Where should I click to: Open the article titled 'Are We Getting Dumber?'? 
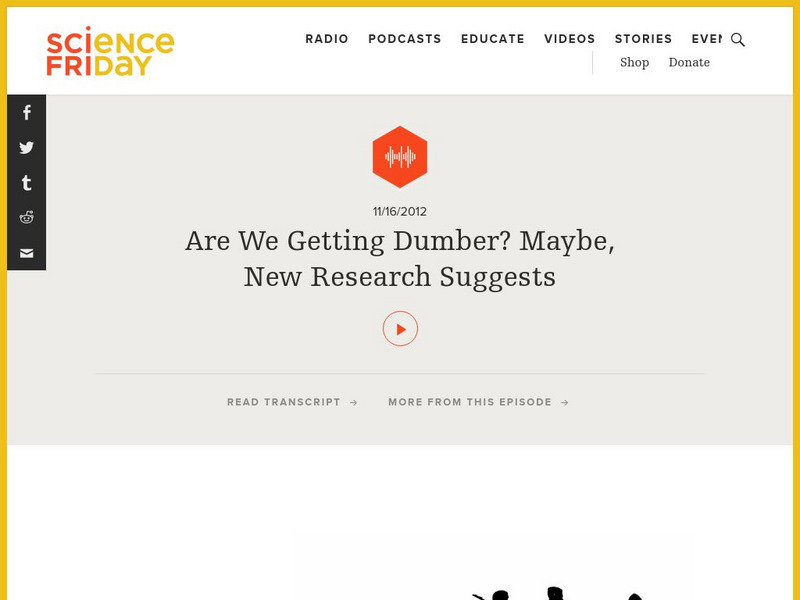400,258
